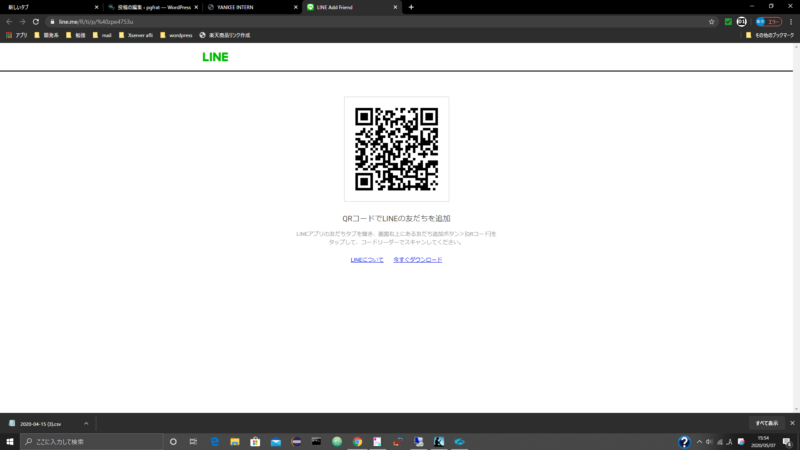Open the LINEについて link
The width and height of the screenshot is (800, 450).
coord(367,260)
